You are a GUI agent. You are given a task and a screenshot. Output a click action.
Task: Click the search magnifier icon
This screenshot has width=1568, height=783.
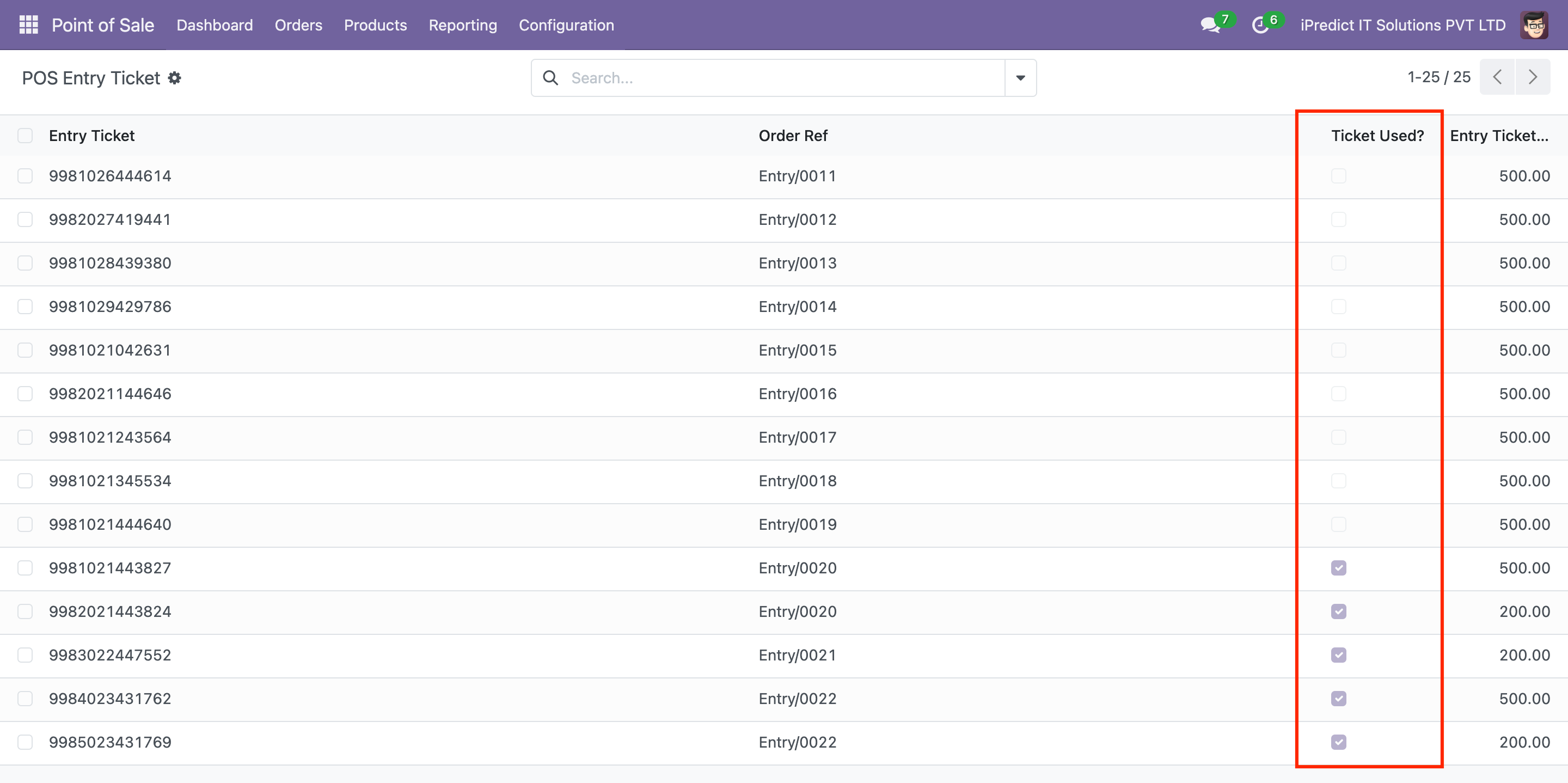(x=550, y=78)
